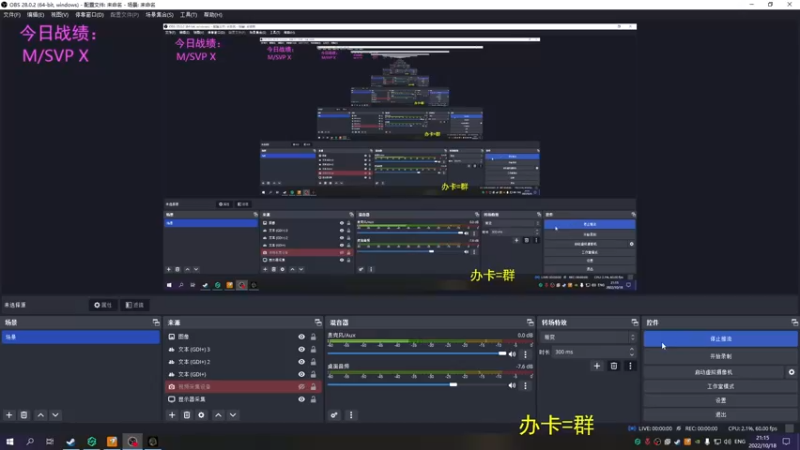Remove the transition with the trash icon
The width and height of the screenshot is (800, 450).
pos(614,366)
